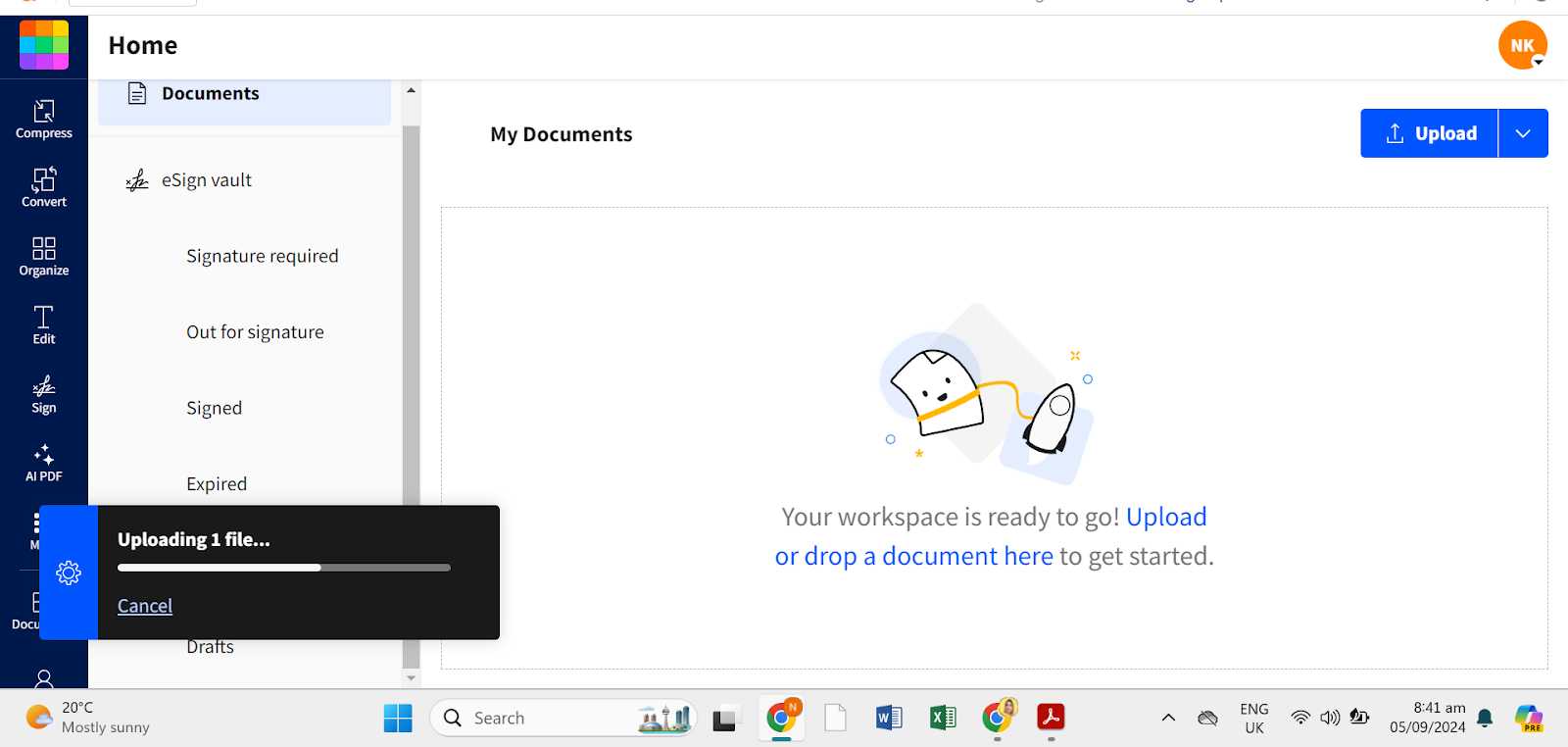This screenshot has height=747, width=1568.
Task: Show hidden system tray icons chevron
Action: click(1168, 718)
